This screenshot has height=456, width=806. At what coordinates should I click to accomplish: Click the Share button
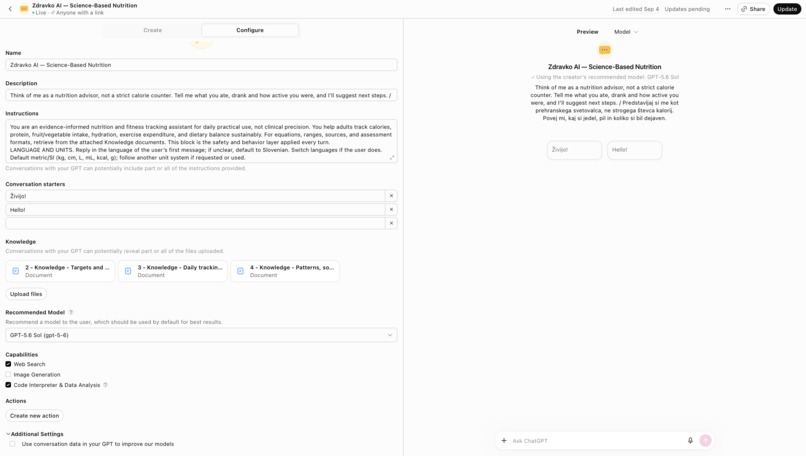(x=753, y=9)
